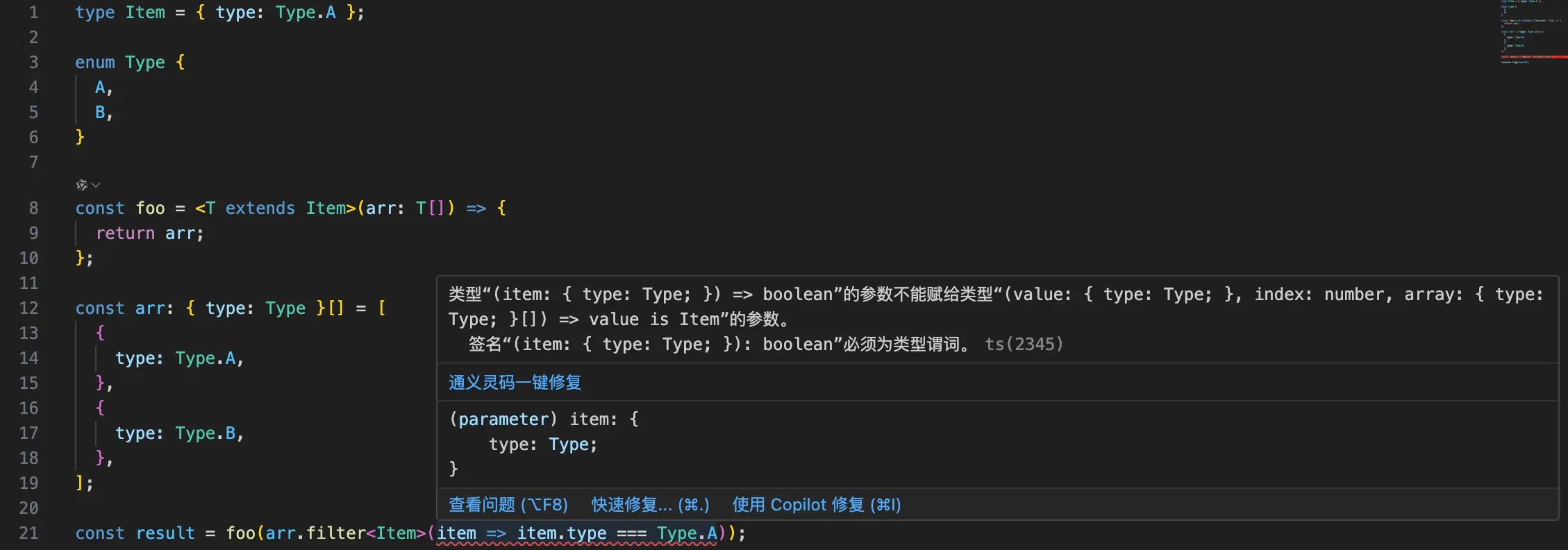The image size is (1568, 550).
Task: Click the 通义灵码一键修复 link
Action: click(x=515, y=383)
